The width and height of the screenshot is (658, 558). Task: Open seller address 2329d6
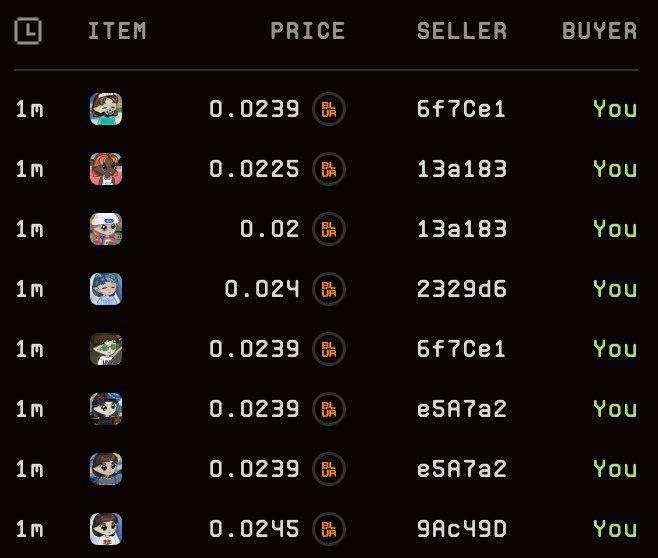[x=461, y=289]
